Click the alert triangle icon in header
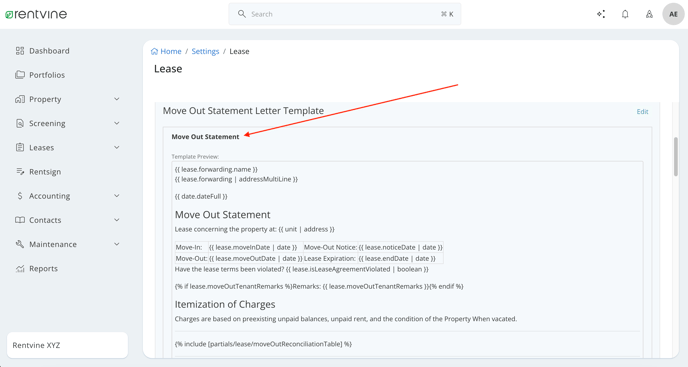This screenshot has width=688, height=367. coord(649,14)
